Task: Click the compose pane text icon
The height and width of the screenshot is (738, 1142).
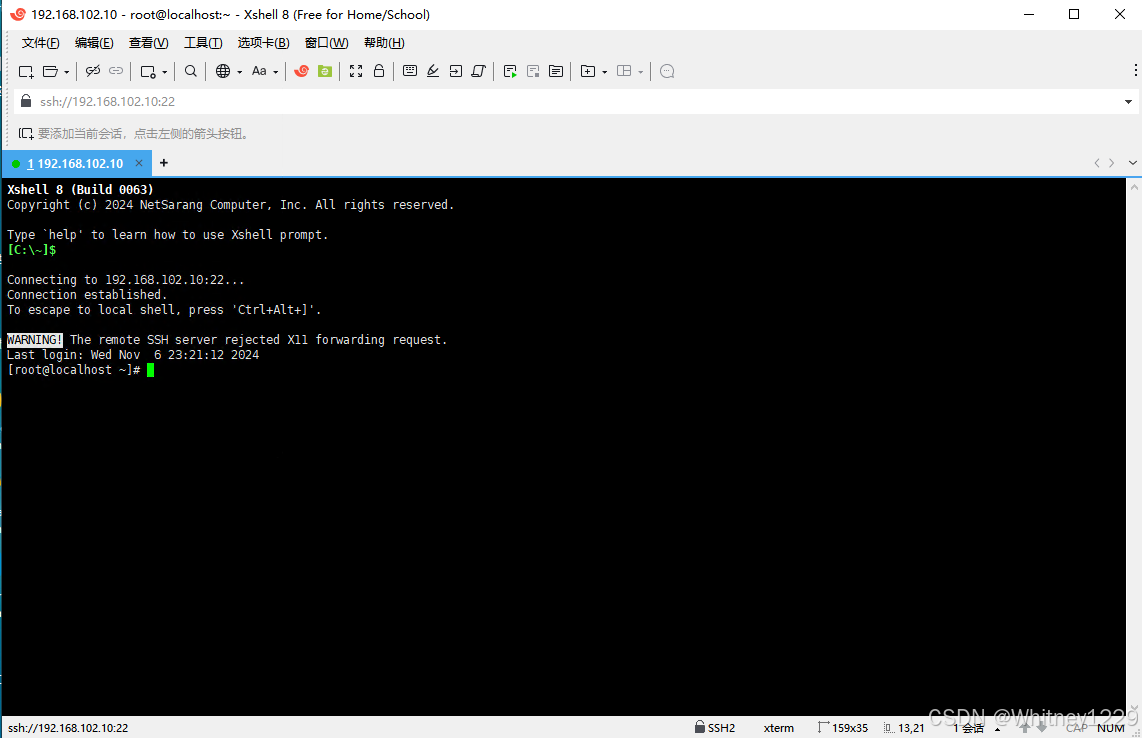Action: coord(556,71)
